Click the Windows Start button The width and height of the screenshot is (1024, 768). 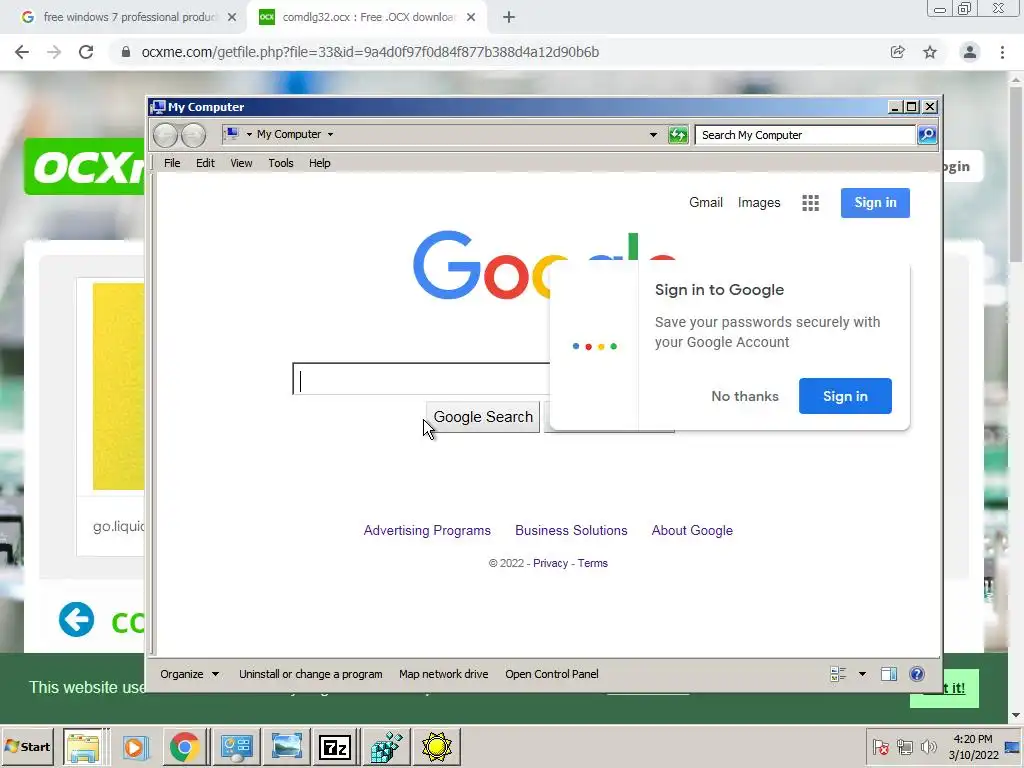[27, 746]
